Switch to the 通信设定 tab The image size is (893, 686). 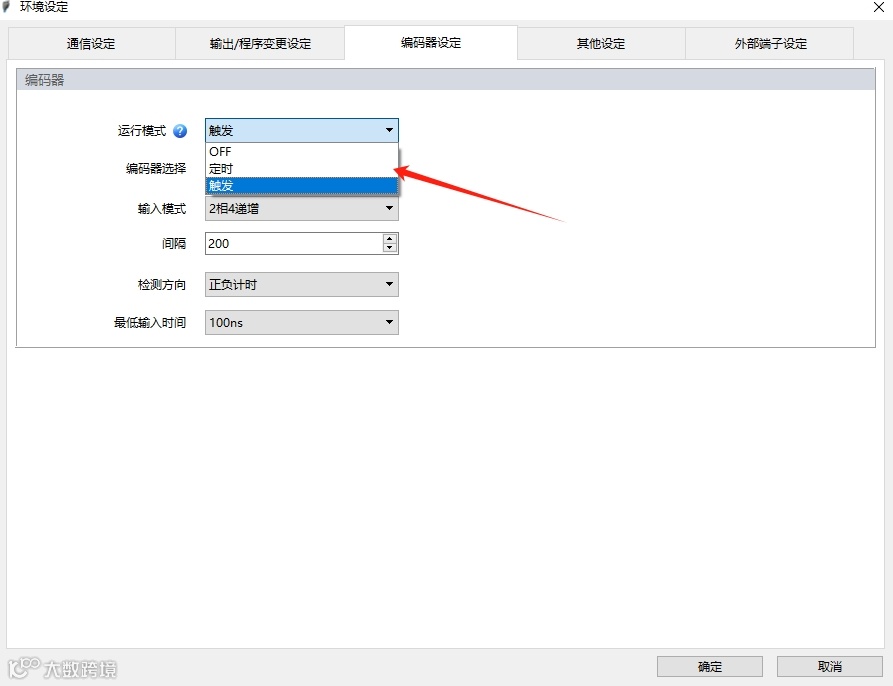[91, 44]
